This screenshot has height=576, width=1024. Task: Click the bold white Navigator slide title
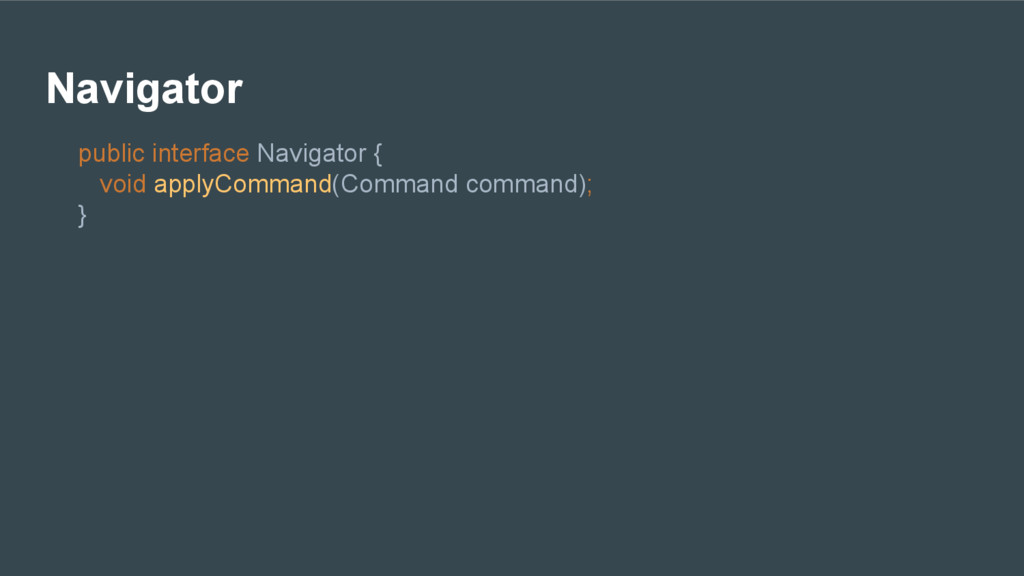click(x=144, y=89)
